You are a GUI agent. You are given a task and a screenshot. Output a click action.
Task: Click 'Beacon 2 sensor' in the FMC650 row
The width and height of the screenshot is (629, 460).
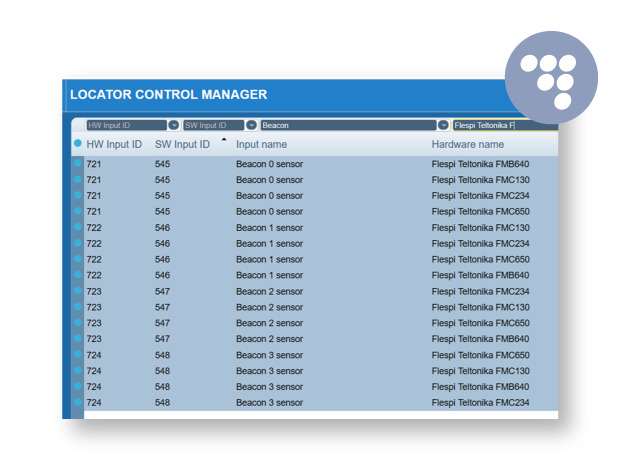point(270,323)
